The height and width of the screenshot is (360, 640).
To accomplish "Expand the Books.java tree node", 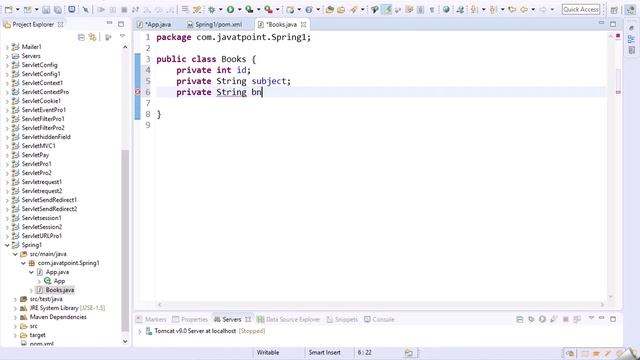I will [31, 290].
